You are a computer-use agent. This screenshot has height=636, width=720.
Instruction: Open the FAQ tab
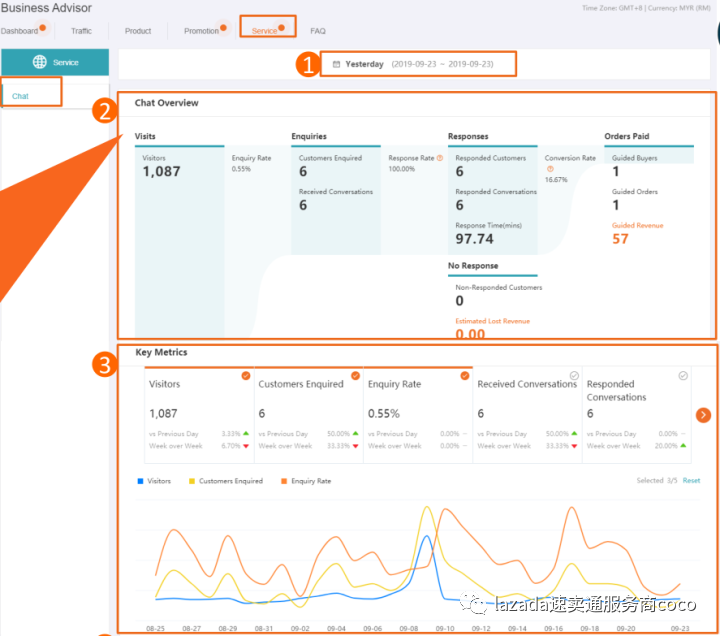pyautogui.click(x=318, y=31)
